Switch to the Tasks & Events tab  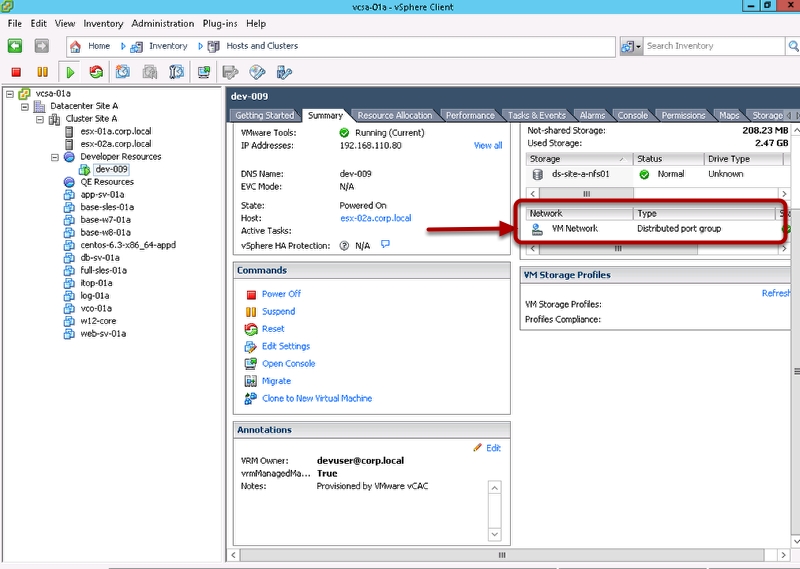(537, 115)
